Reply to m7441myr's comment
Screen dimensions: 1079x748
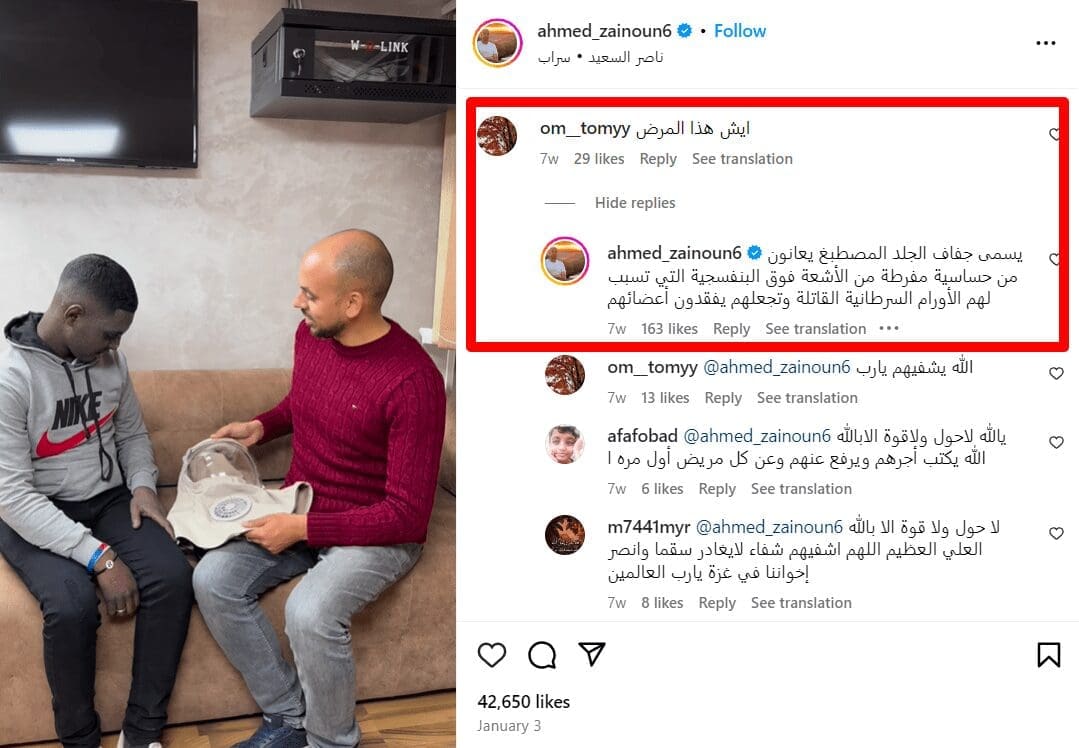tap(717, 603)
